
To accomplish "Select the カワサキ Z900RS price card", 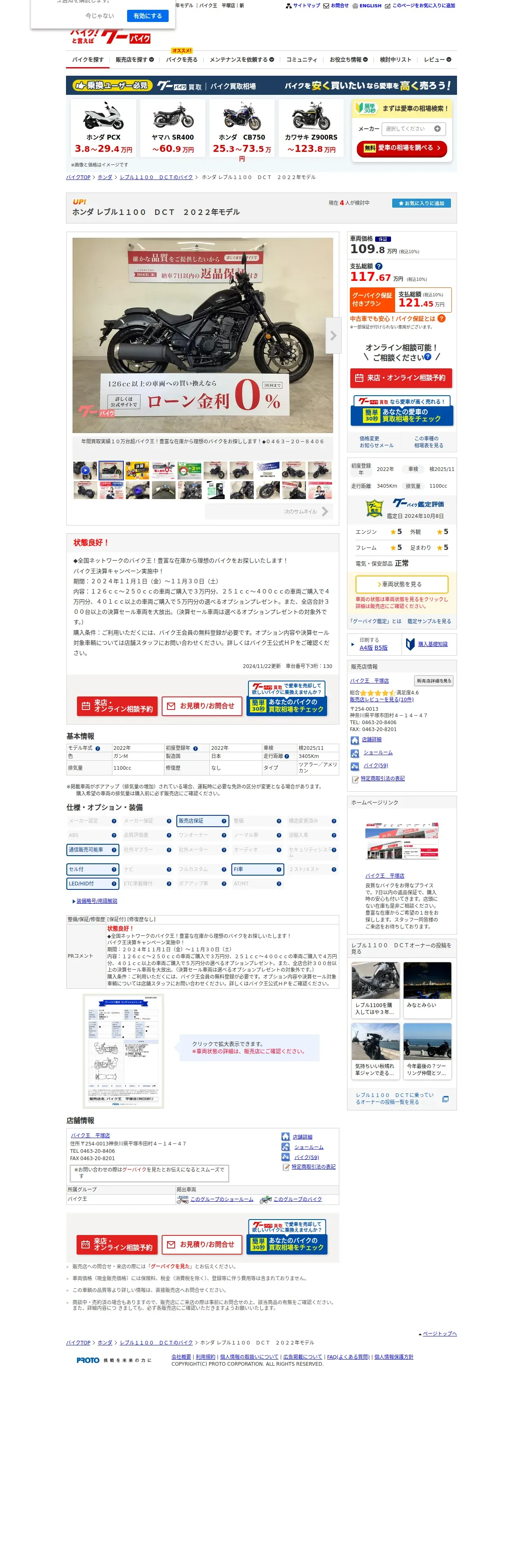I will tap(311, 128).
